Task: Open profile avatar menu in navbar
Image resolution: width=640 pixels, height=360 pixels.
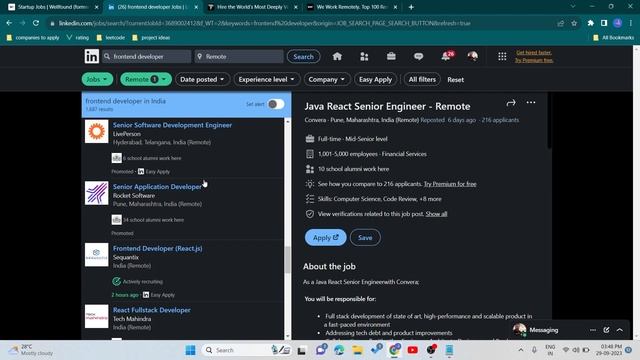Action: point(473,56)
